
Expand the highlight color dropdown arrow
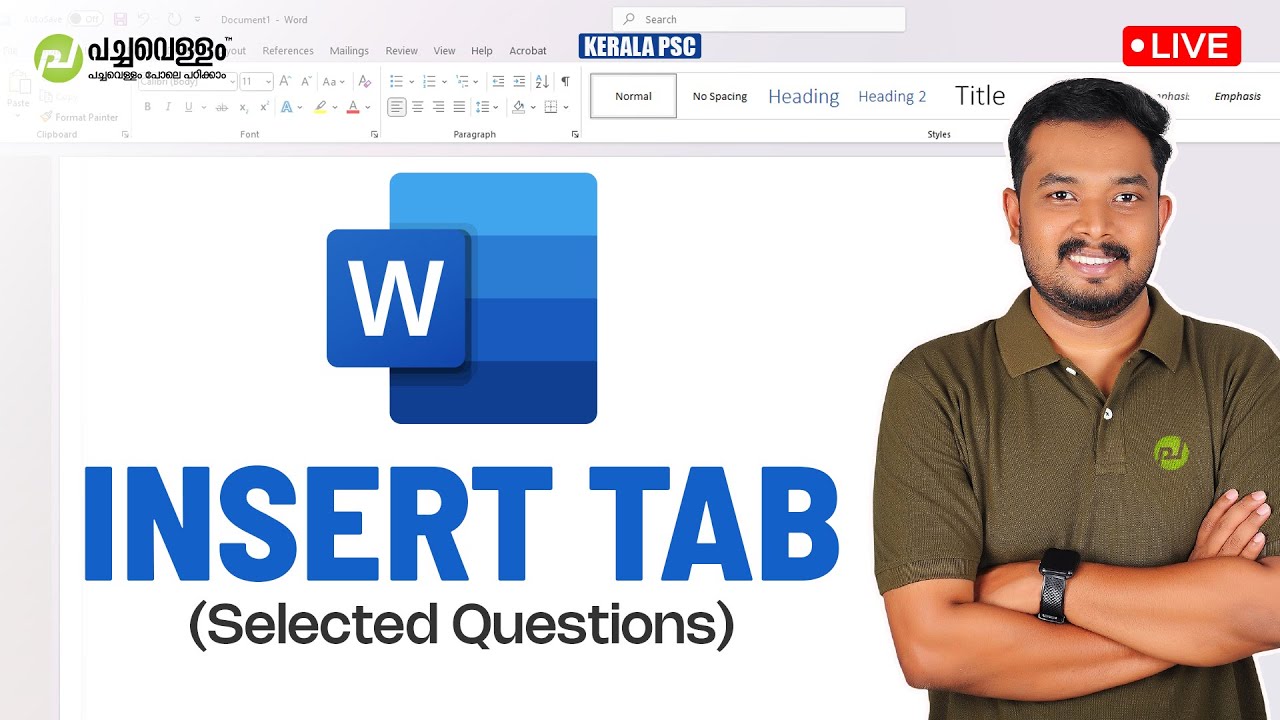[x=335, y=107]
